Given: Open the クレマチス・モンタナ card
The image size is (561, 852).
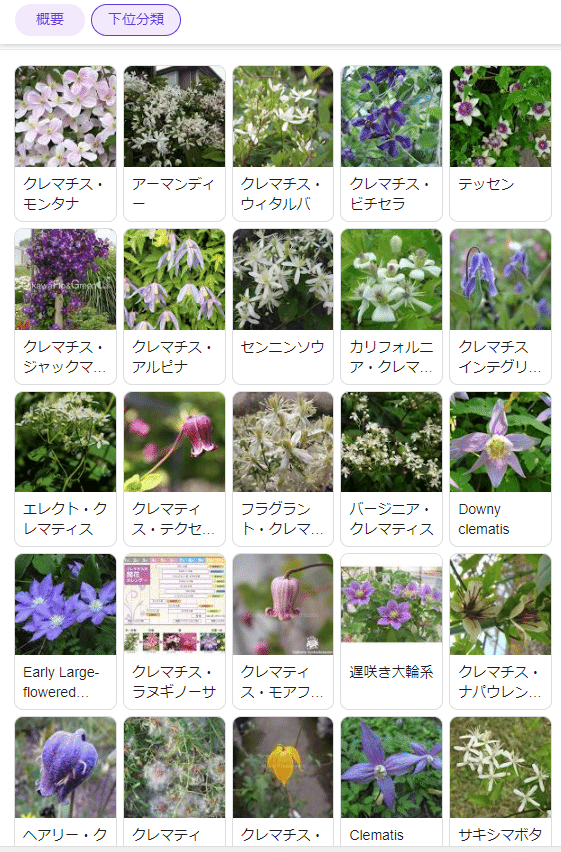Looking at the screenshot, I should 65,143.
